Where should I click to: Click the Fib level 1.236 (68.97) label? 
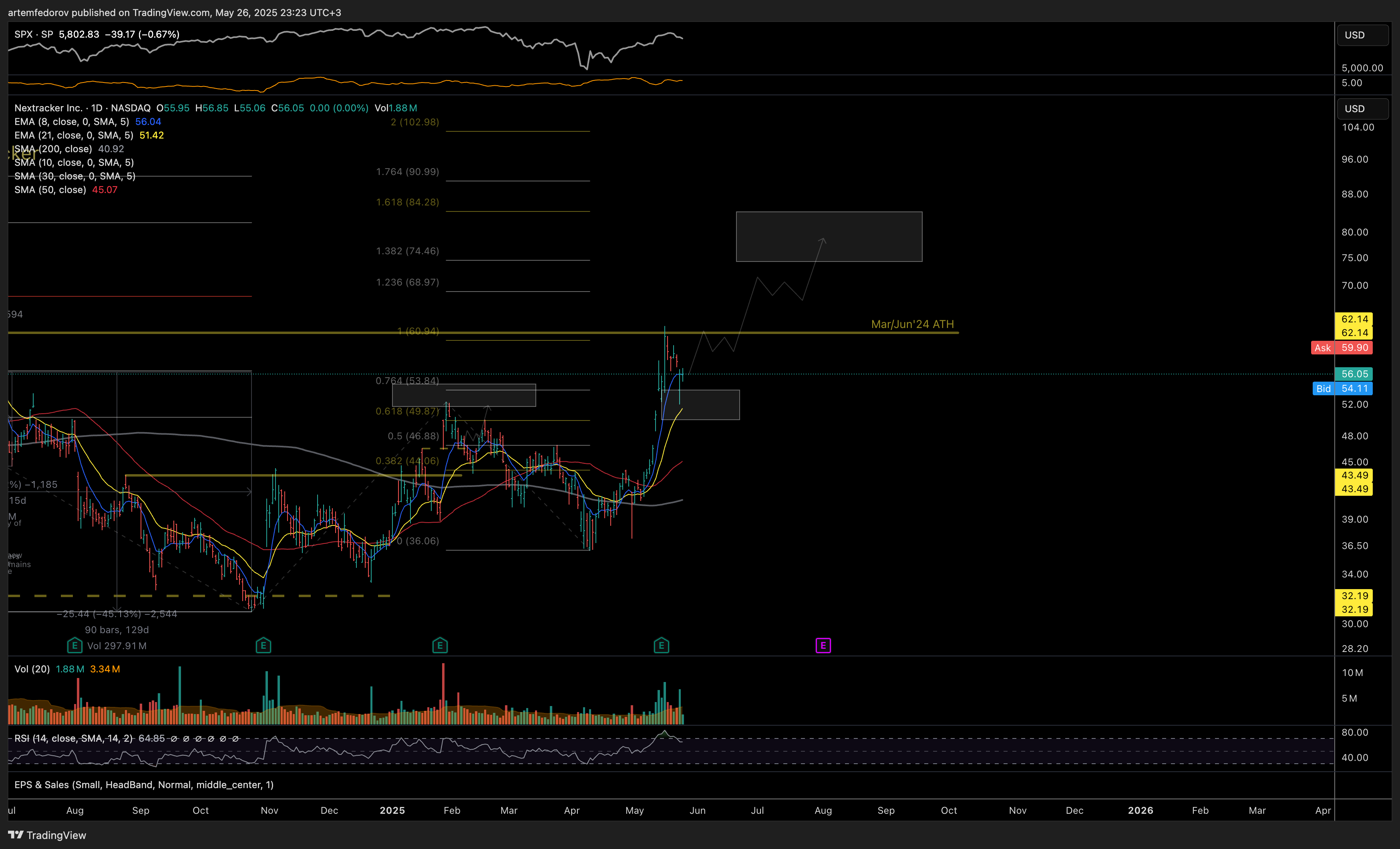[407, 282]
